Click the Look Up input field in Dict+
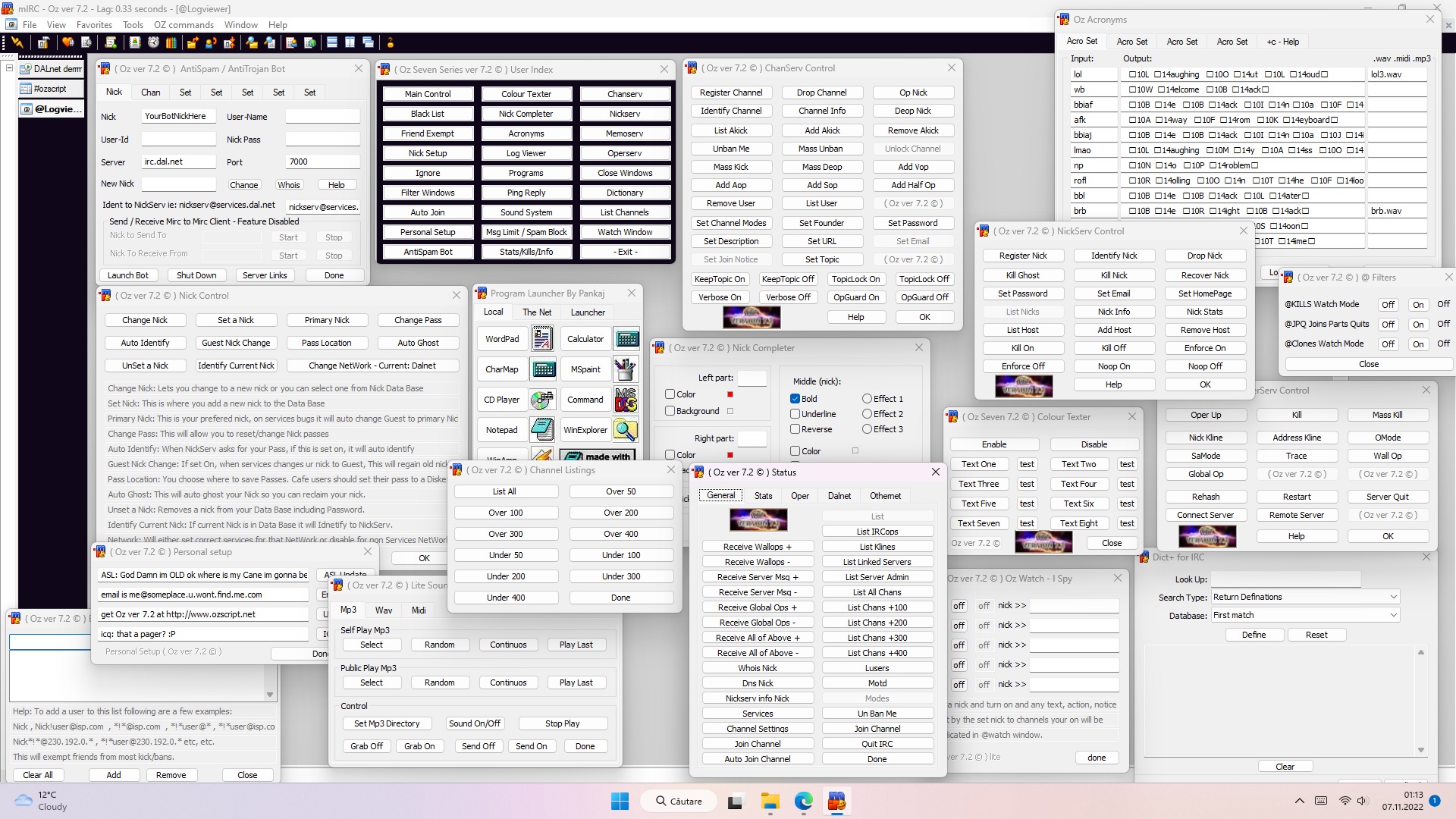This screenshot has height=819, width=1456. 1285,579
